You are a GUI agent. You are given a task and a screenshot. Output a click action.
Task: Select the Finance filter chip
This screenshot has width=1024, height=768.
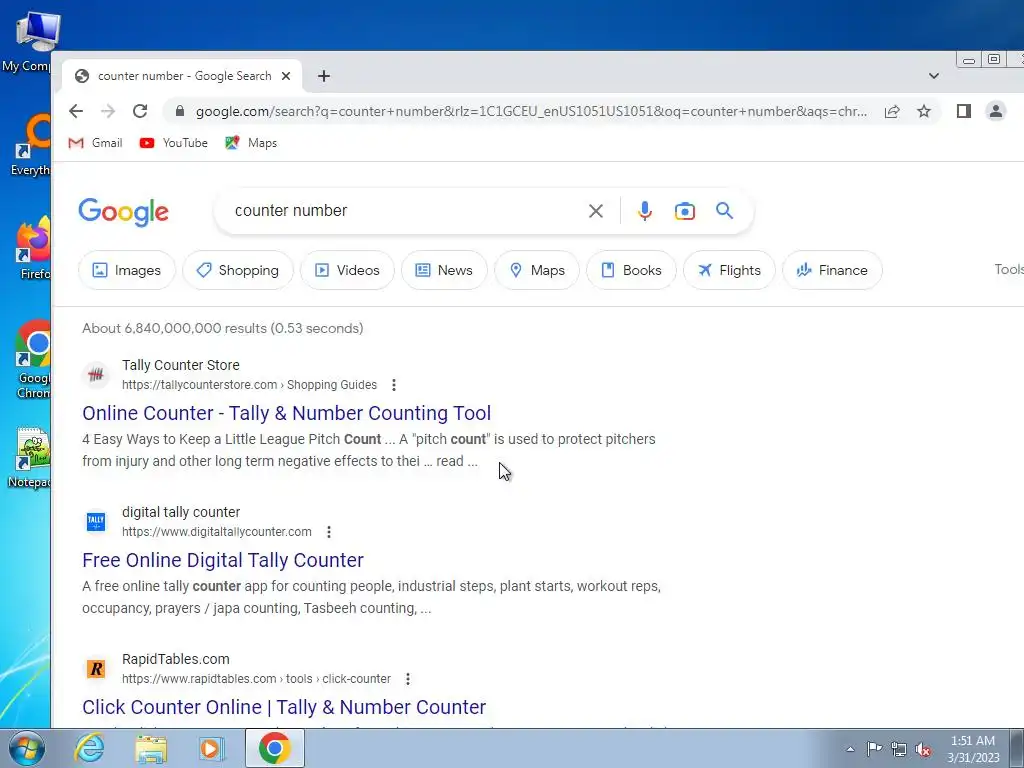click(832, 270)
